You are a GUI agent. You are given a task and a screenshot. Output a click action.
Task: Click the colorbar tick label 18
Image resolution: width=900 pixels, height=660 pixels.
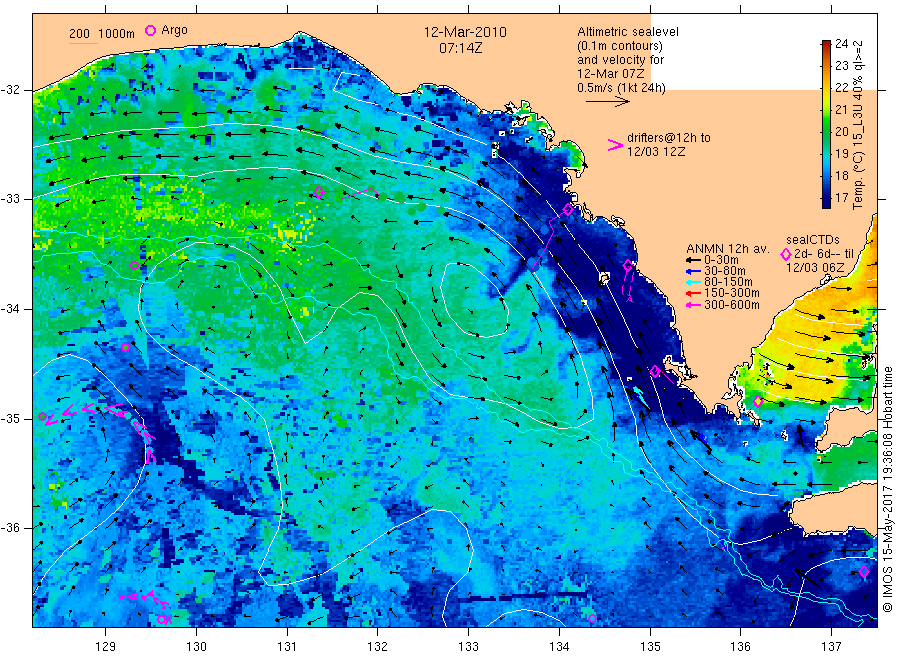(841, 176)
